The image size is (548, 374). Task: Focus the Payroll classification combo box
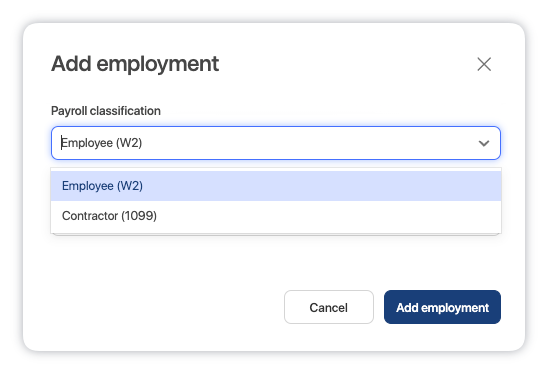276,143
